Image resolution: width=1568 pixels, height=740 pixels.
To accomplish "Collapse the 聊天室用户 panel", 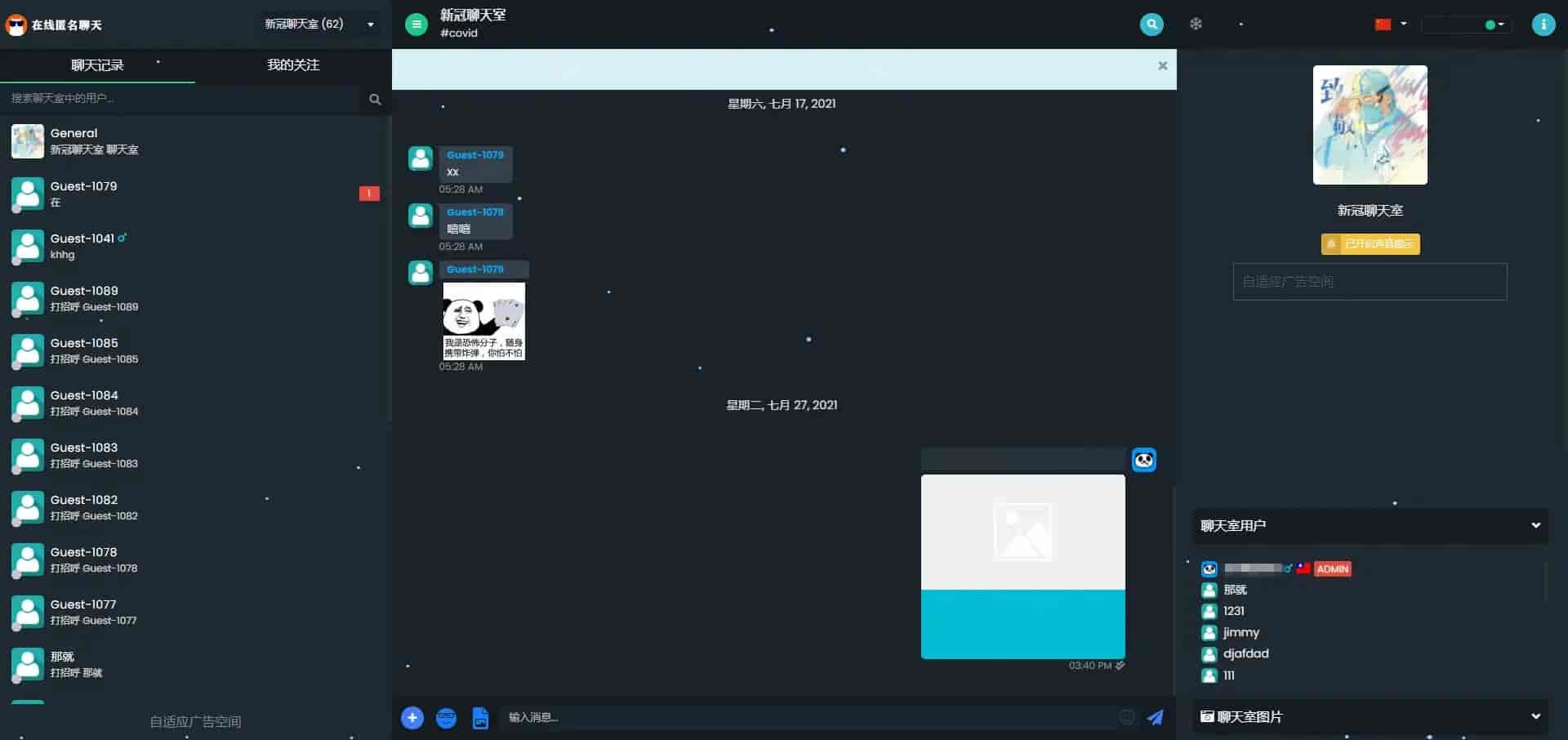I will (x=1370, y=526).
